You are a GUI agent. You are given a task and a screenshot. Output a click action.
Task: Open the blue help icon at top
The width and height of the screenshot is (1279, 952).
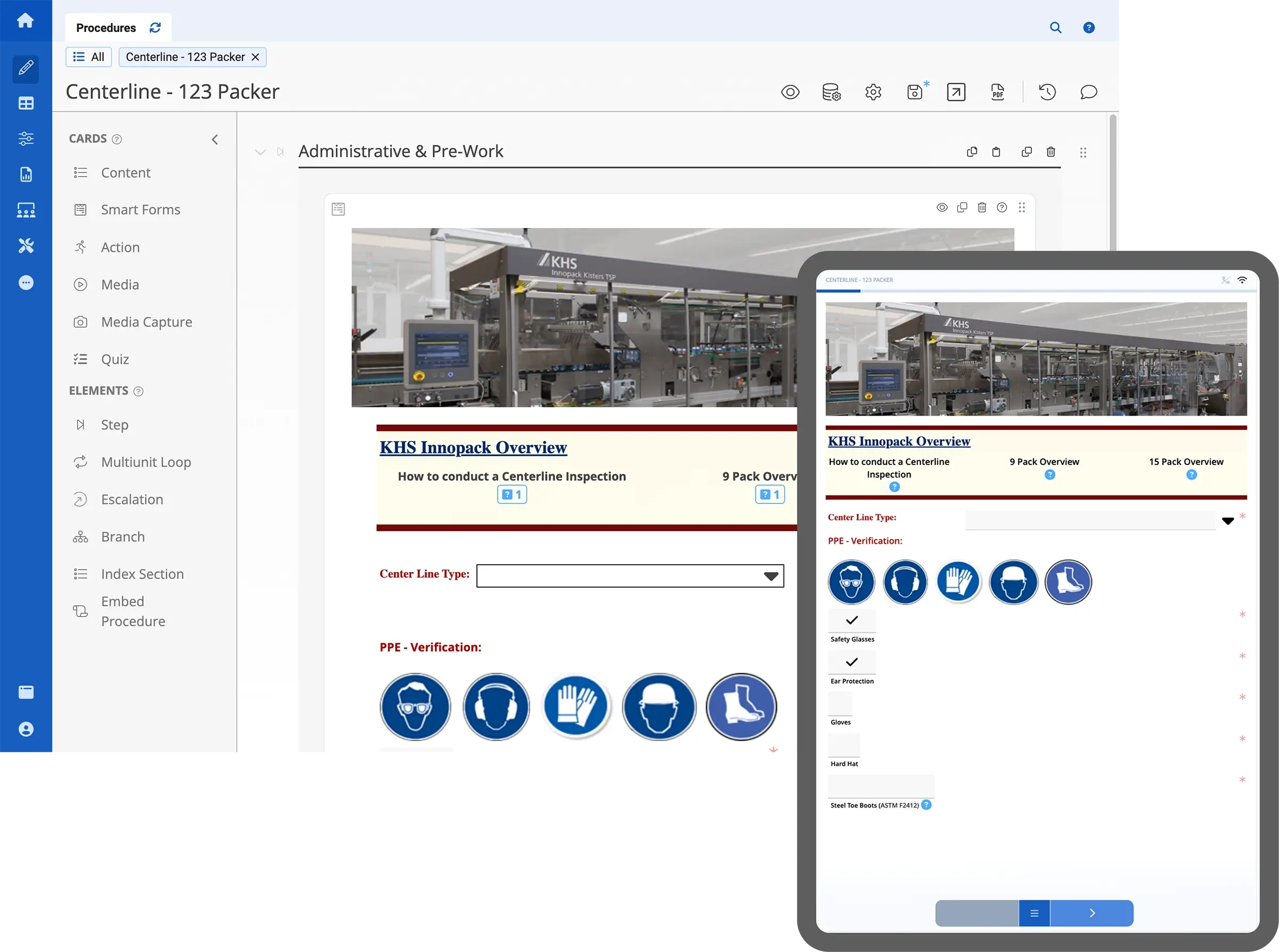tap(1089, 28)
